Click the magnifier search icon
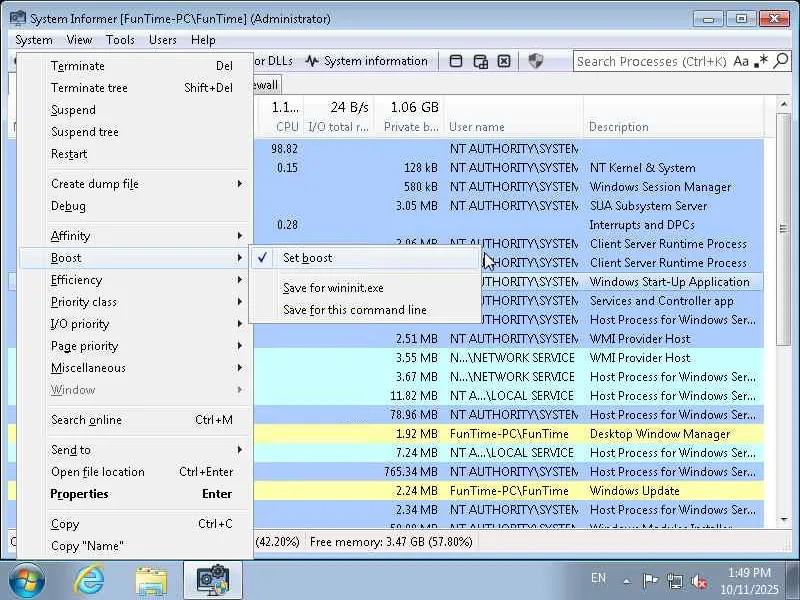This screenshot has height=600, width=800. pos(781,61)
